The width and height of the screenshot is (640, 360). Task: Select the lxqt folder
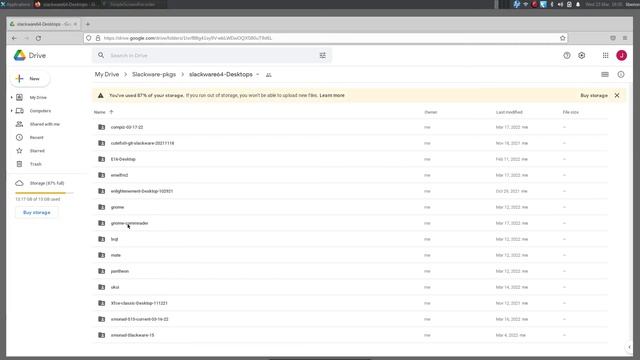(350, 239)
